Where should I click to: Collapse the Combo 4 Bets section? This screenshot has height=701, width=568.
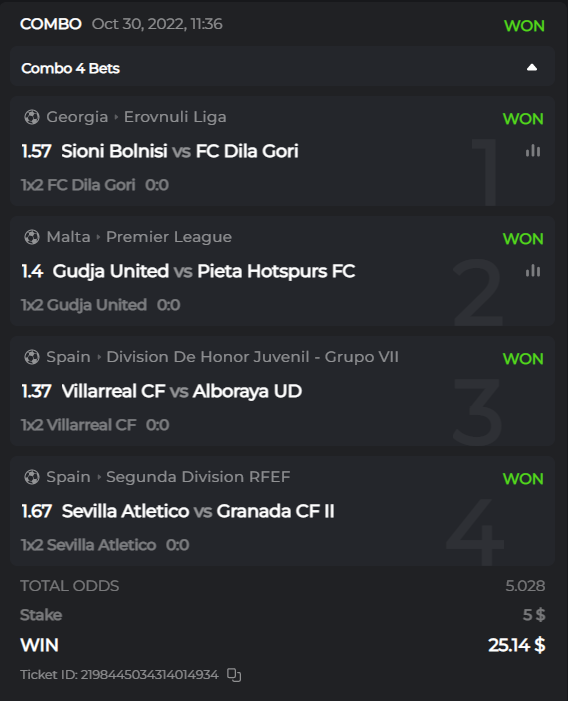[x=531, y=68]
